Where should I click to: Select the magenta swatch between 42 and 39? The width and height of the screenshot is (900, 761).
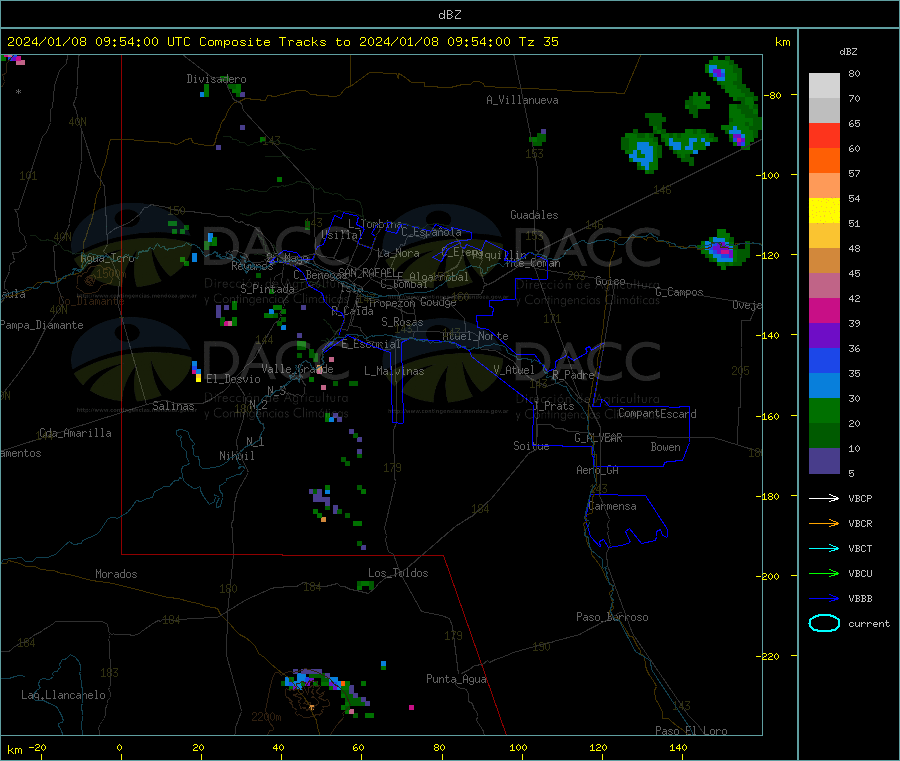[x=824, y=310]
